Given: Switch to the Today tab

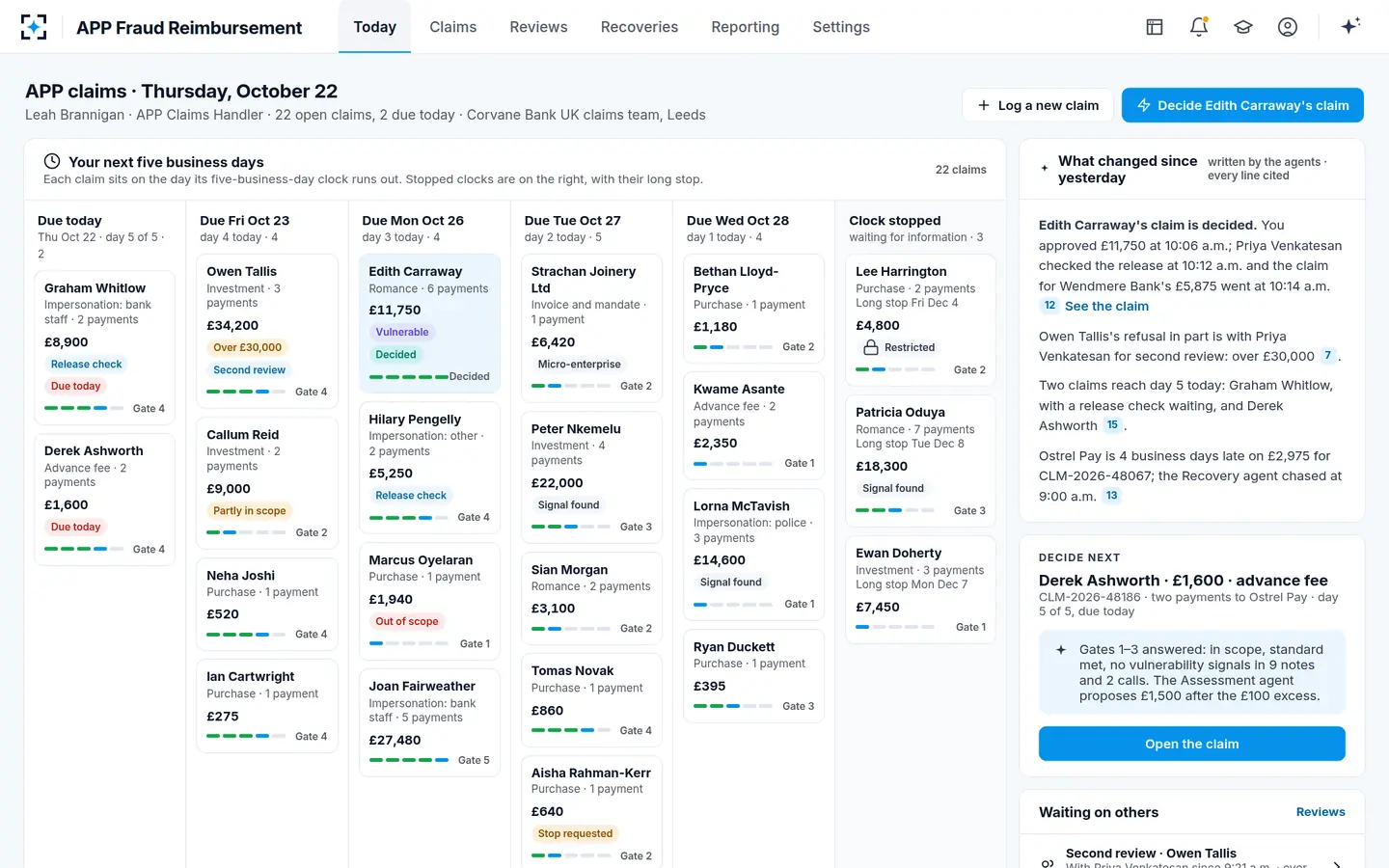Looking at the screenshot, I should (x=374, y=27).
